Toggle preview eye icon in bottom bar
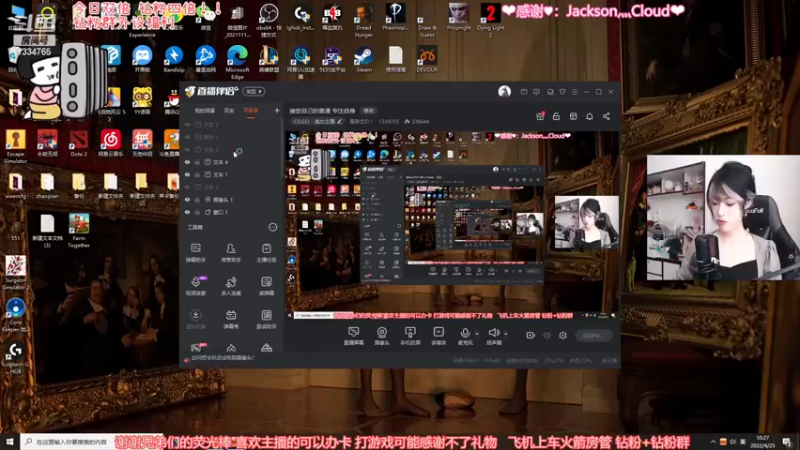The image size is (800, 450). pos(547,335)
